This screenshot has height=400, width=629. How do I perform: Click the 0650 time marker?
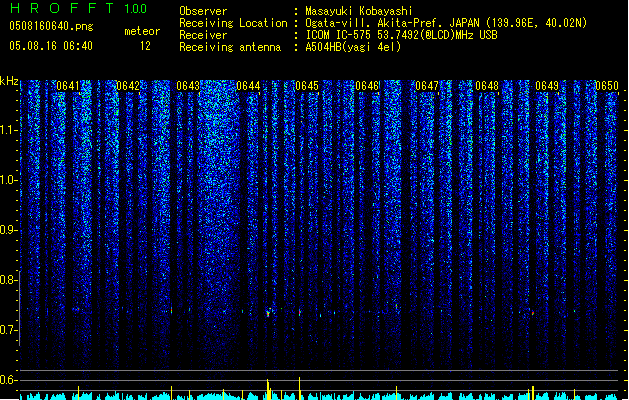point(607,86)
